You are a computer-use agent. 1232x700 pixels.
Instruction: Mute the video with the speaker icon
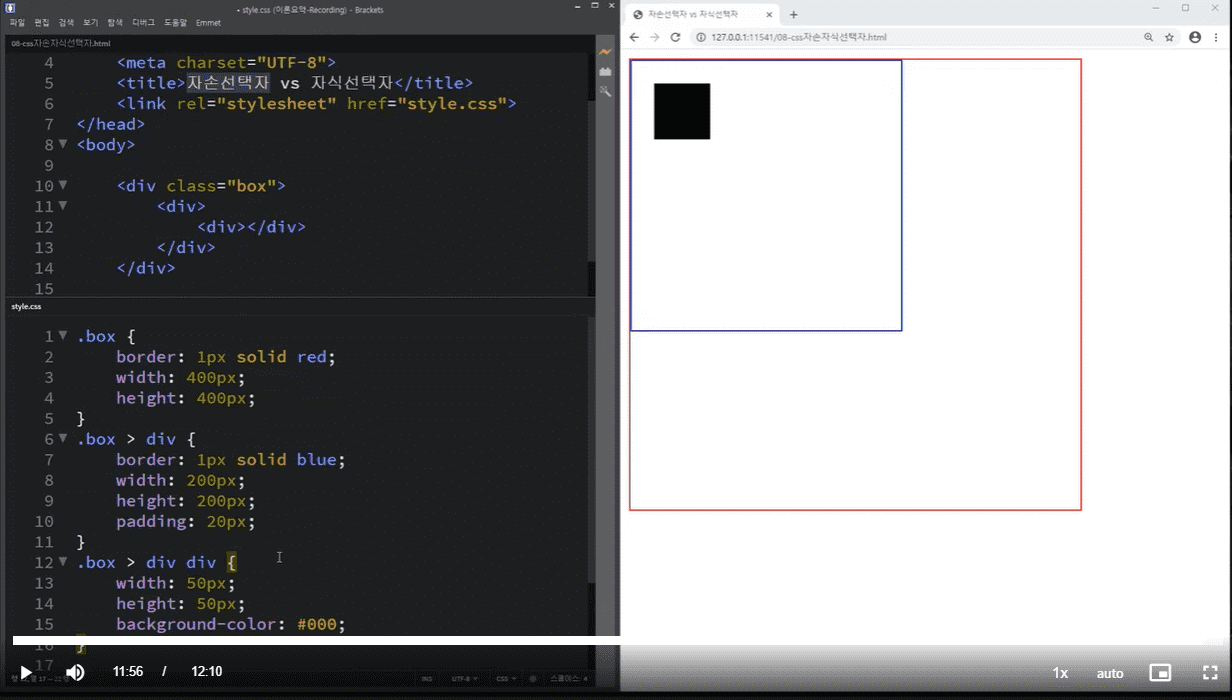[x=75, y=672]
